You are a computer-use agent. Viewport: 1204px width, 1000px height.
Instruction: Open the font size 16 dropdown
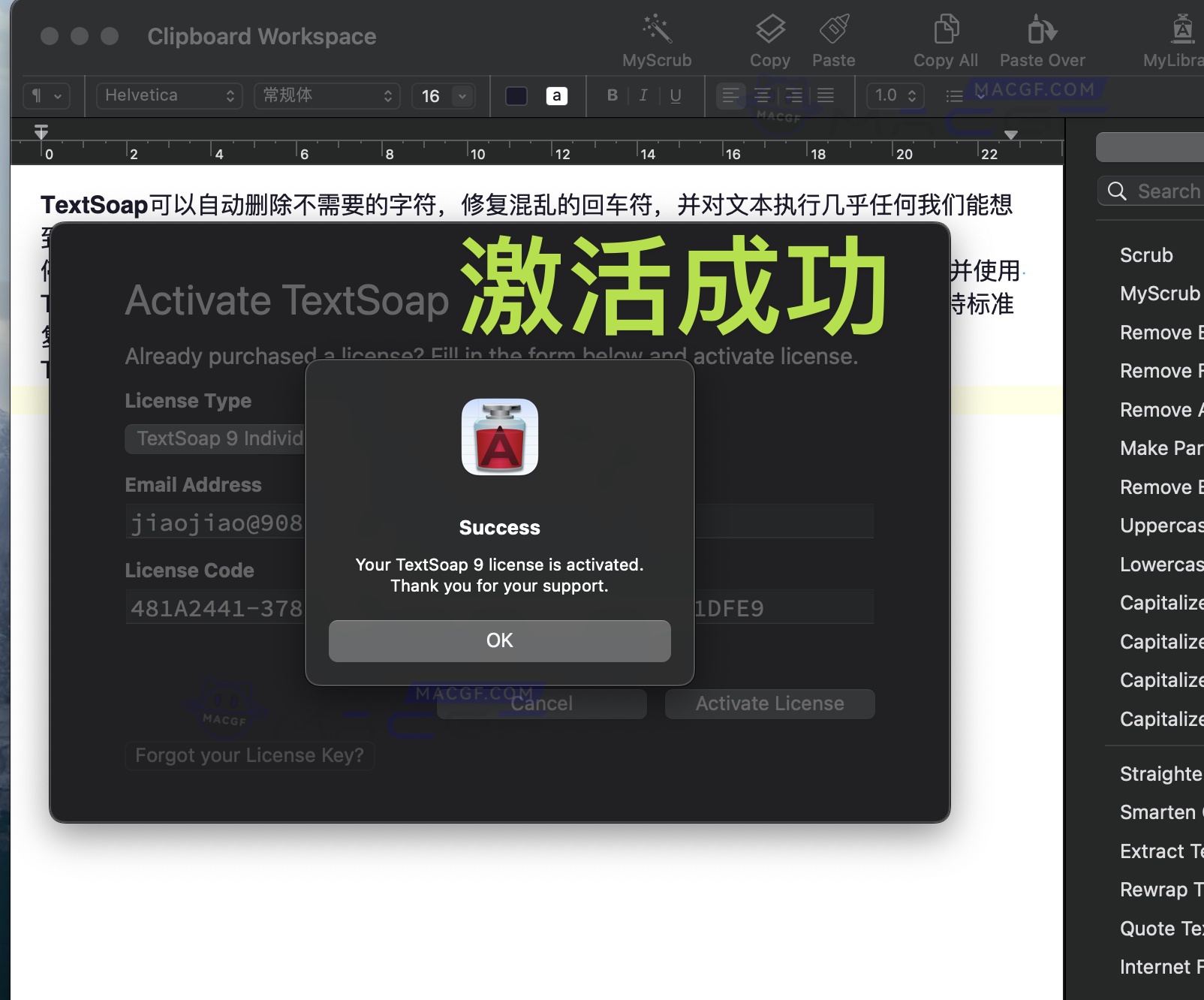coord(443,95)
